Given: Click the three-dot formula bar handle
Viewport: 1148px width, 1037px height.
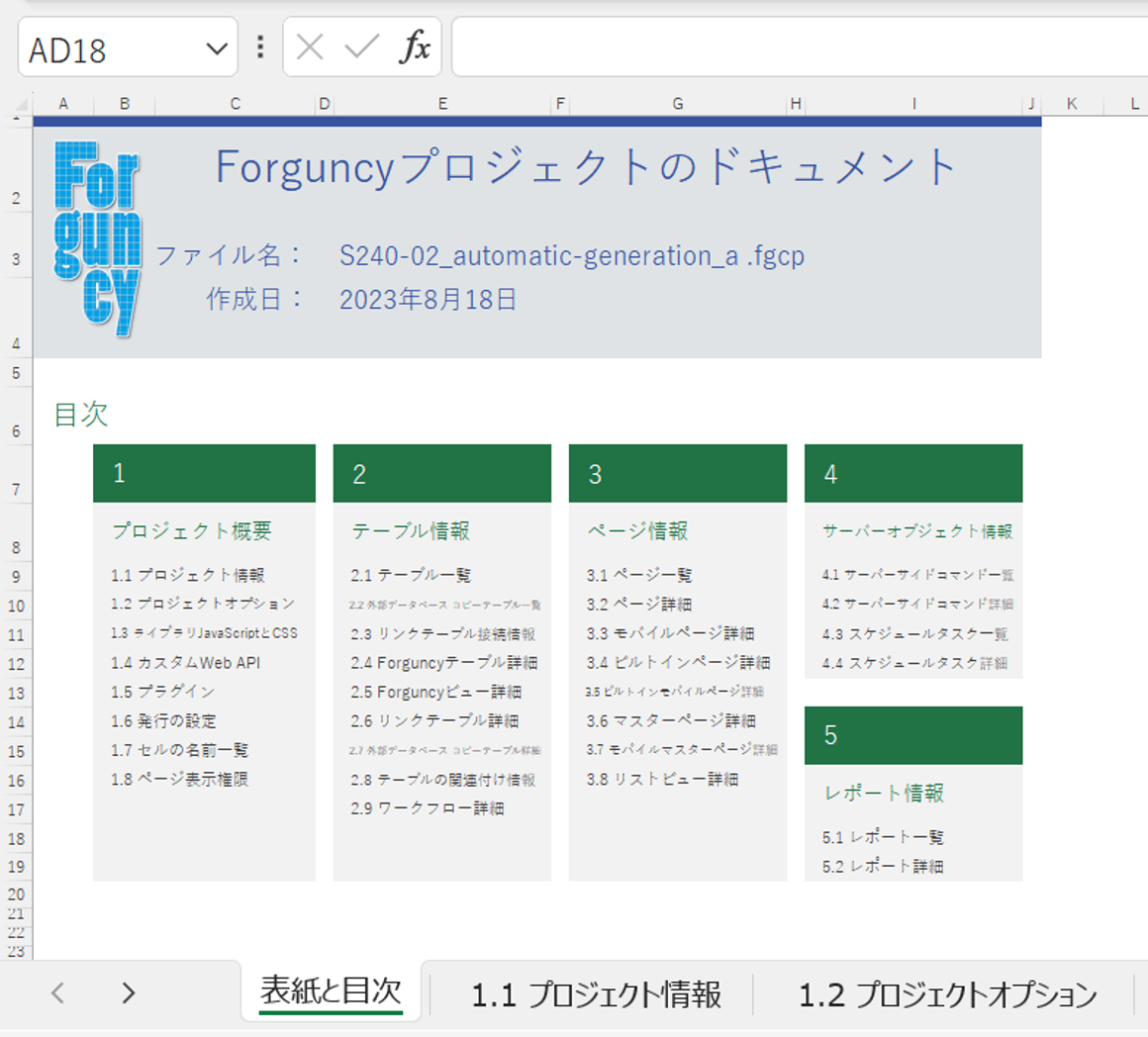Looking at the screenshot, I should (x=260, y=47).
